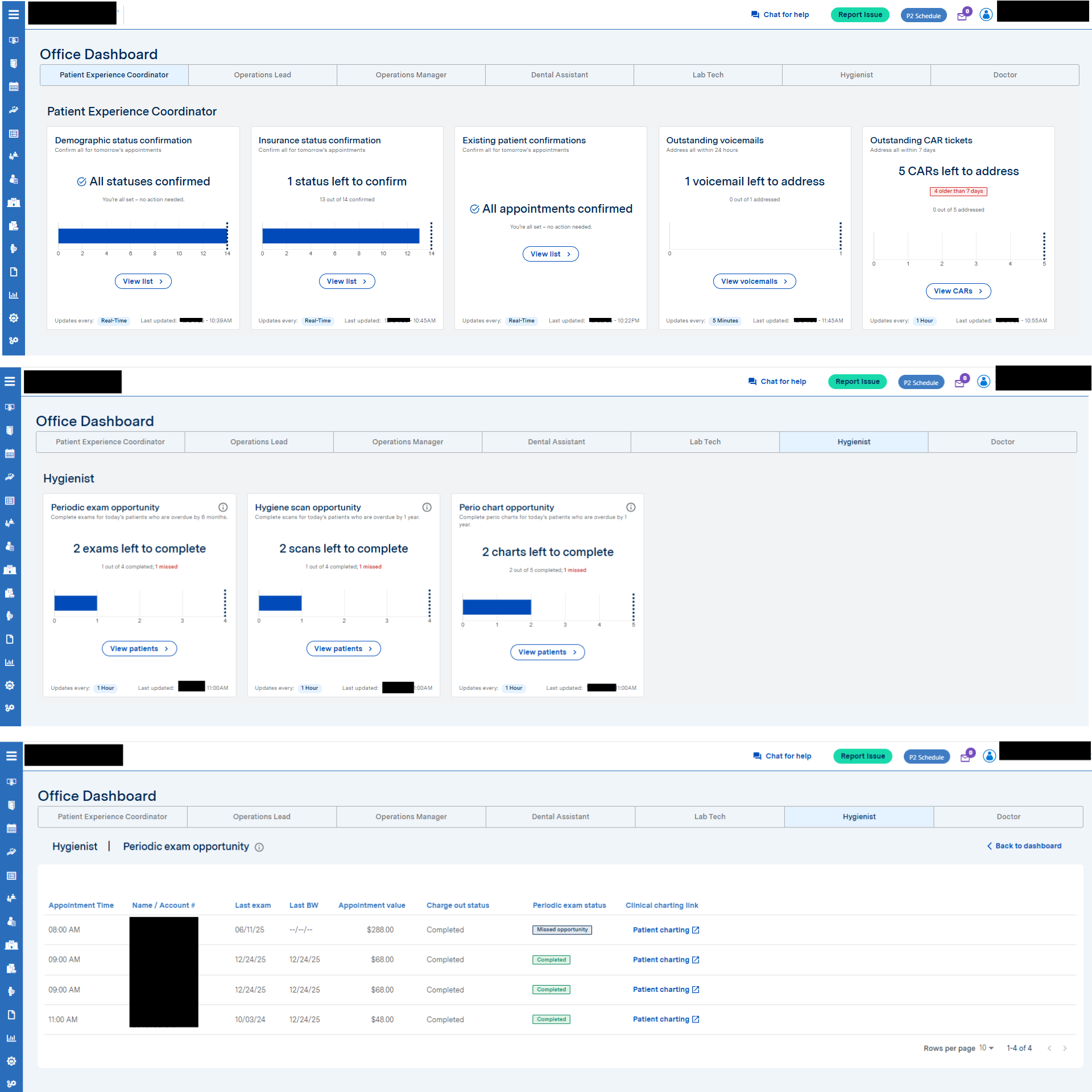The width and height of the screenshot is (1092, 1092).
Task: Click info icon on Periodic exam opportunity card
Action: coord(223,507)
